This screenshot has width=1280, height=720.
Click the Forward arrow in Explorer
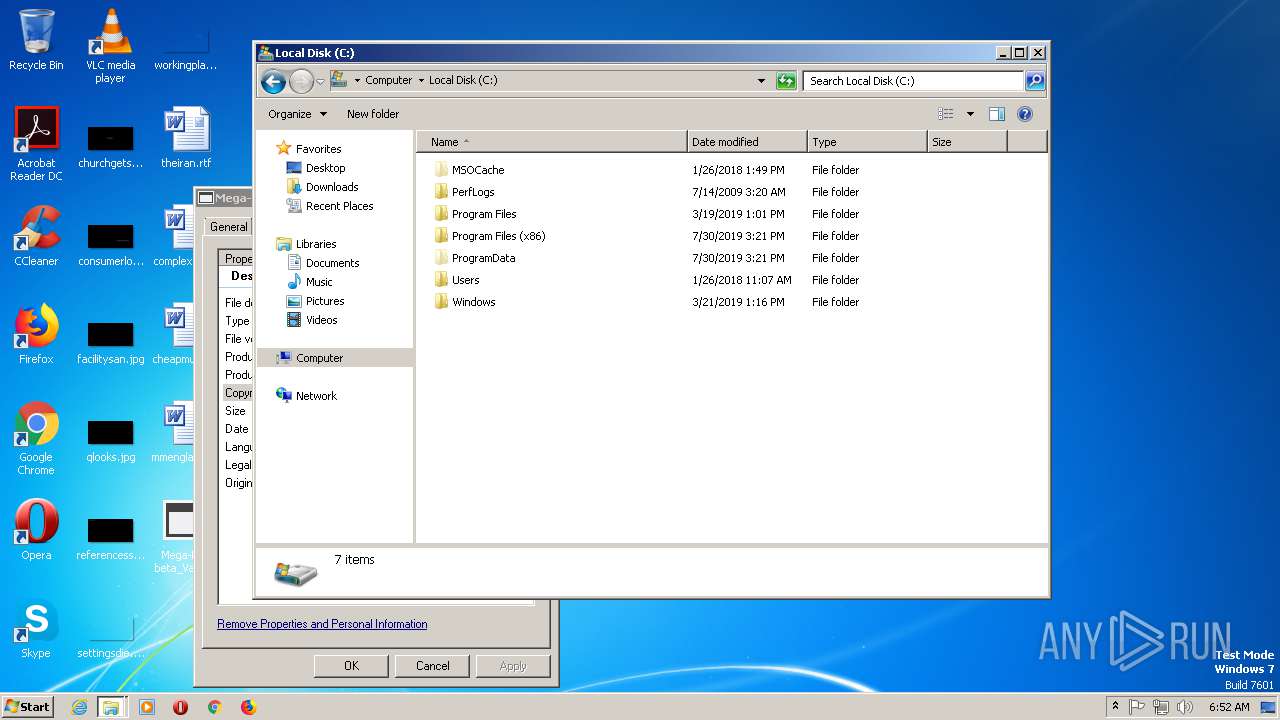[301, 81]
